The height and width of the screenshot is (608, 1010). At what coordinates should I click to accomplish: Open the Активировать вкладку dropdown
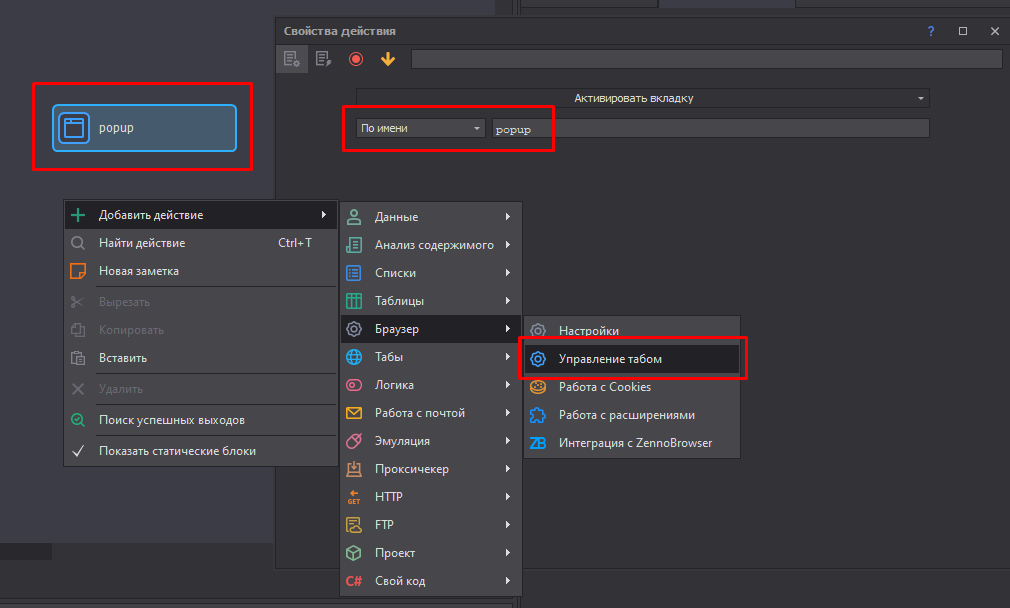pyautogui.click(x=642, y=98)
